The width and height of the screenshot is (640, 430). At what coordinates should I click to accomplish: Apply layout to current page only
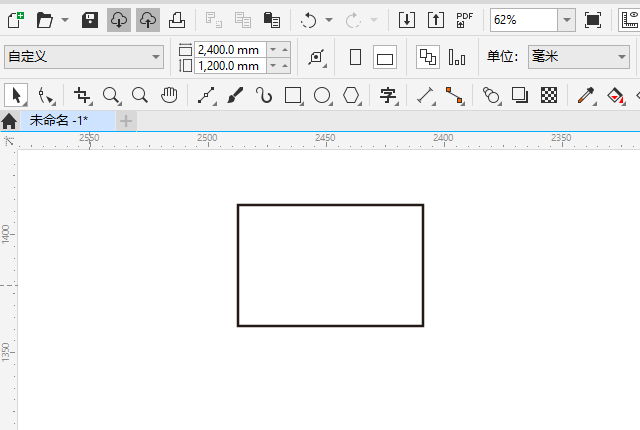(x=457, y=57)
